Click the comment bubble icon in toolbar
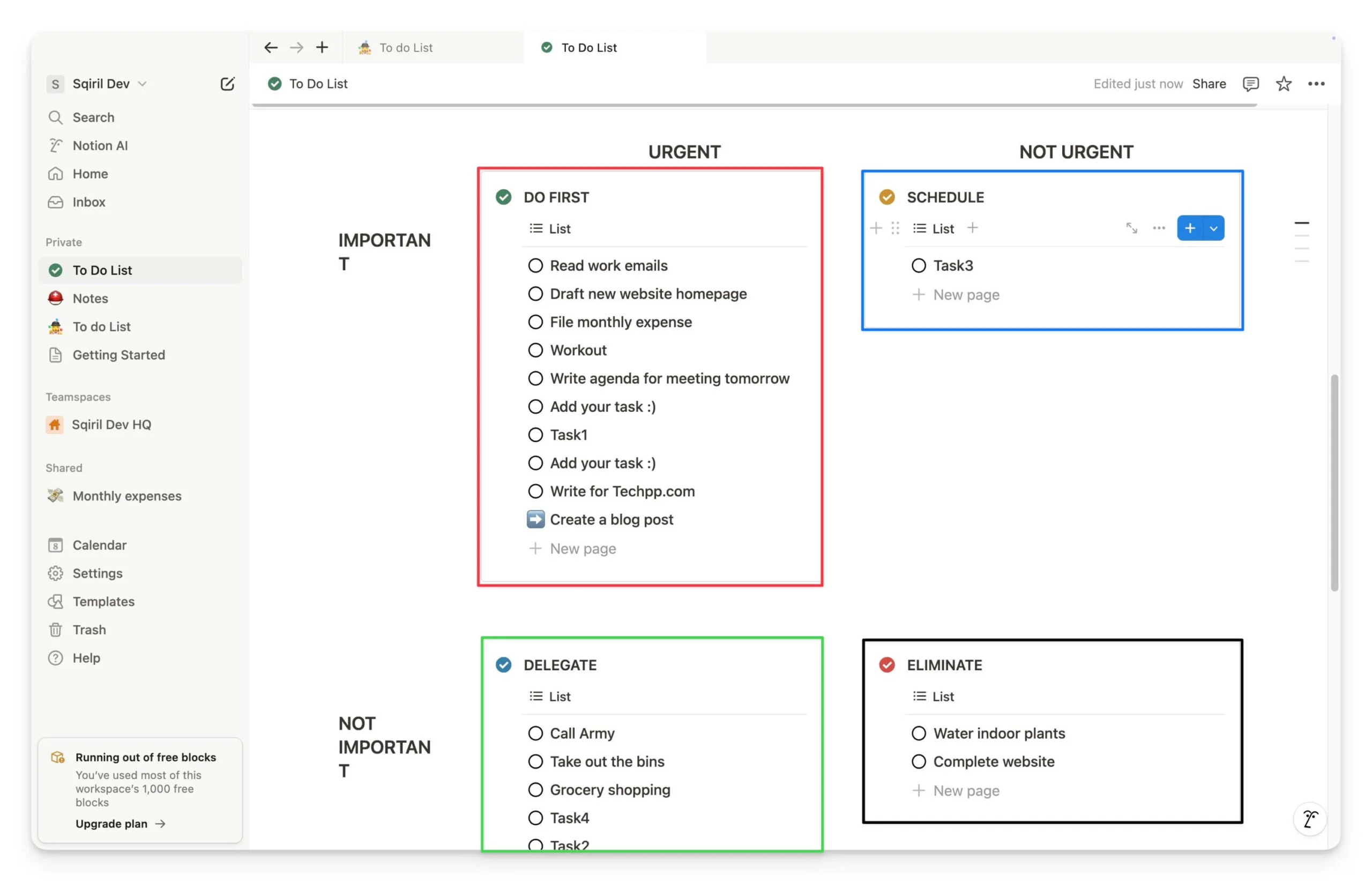This screenshot has height=881, width=1372. tap(1252, 83)
